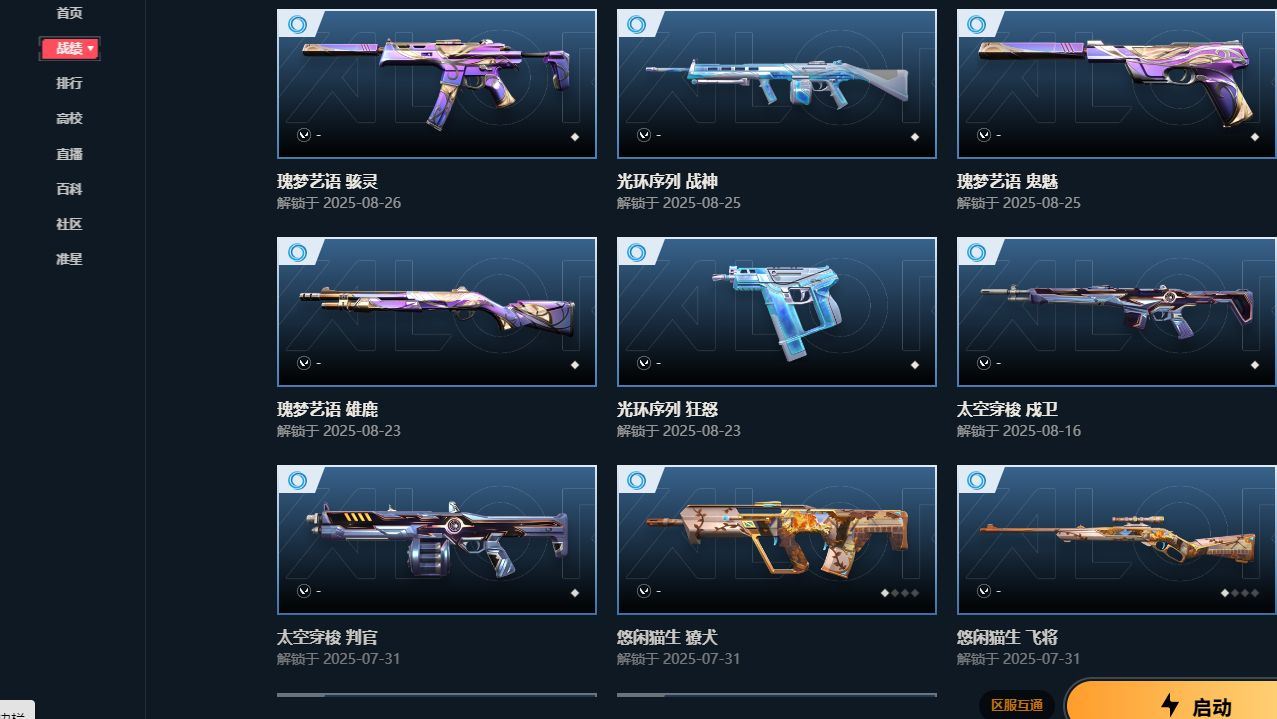1277x719 pixels.
Task: Open 太空穿梭 判官 weapon skin thumbnail
Action: [437, 540]
